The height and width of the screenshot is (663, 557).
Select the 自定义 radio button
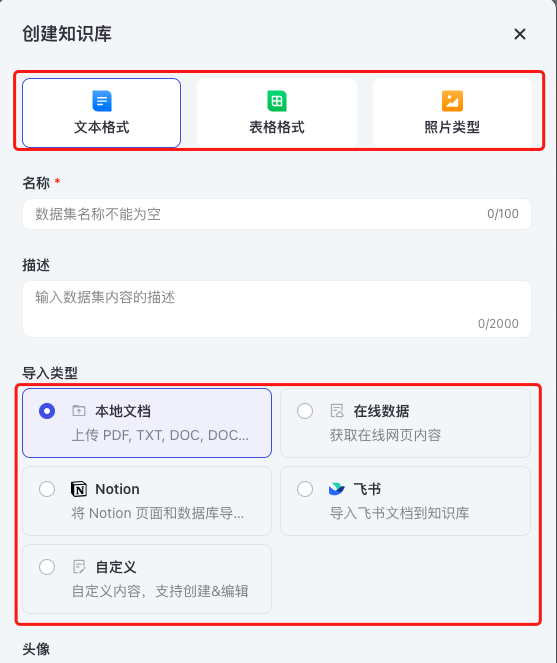[47, 567]
